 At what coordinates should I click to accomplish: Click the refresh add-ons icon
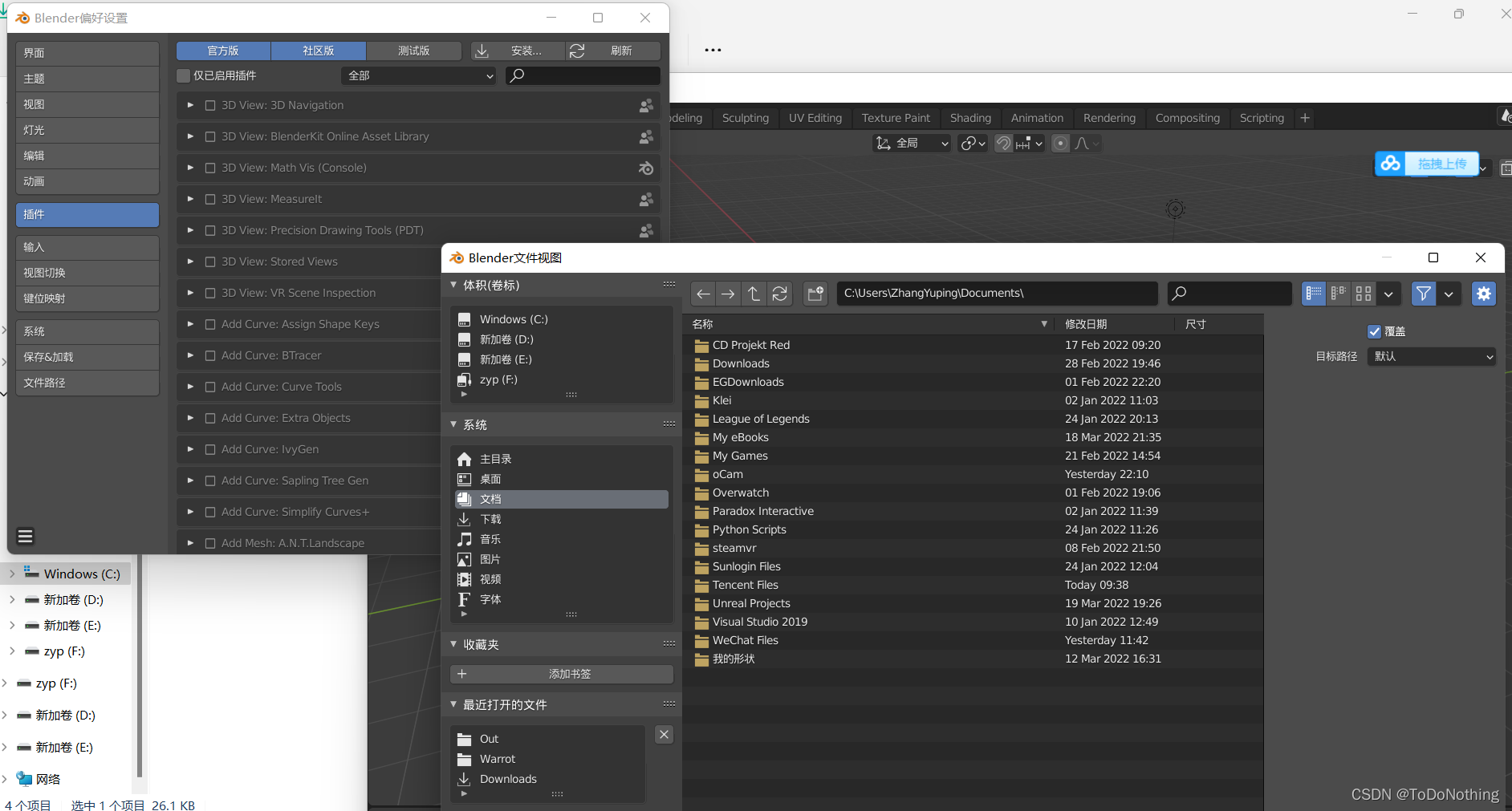pos(577,51)
